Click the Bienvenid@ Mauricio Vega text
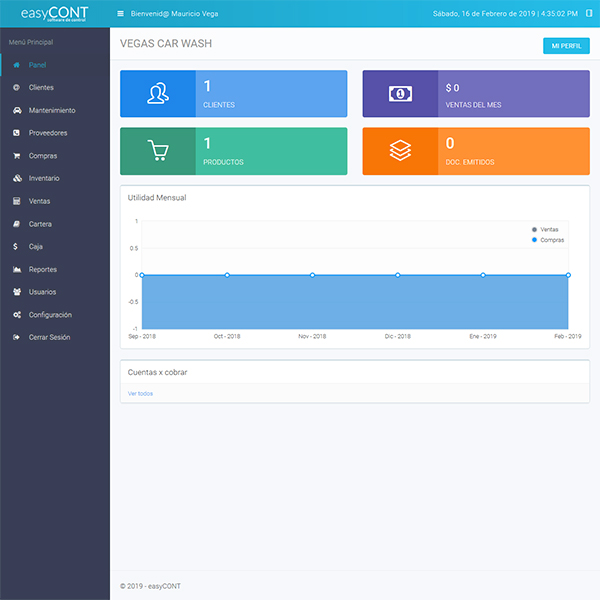 174,14
